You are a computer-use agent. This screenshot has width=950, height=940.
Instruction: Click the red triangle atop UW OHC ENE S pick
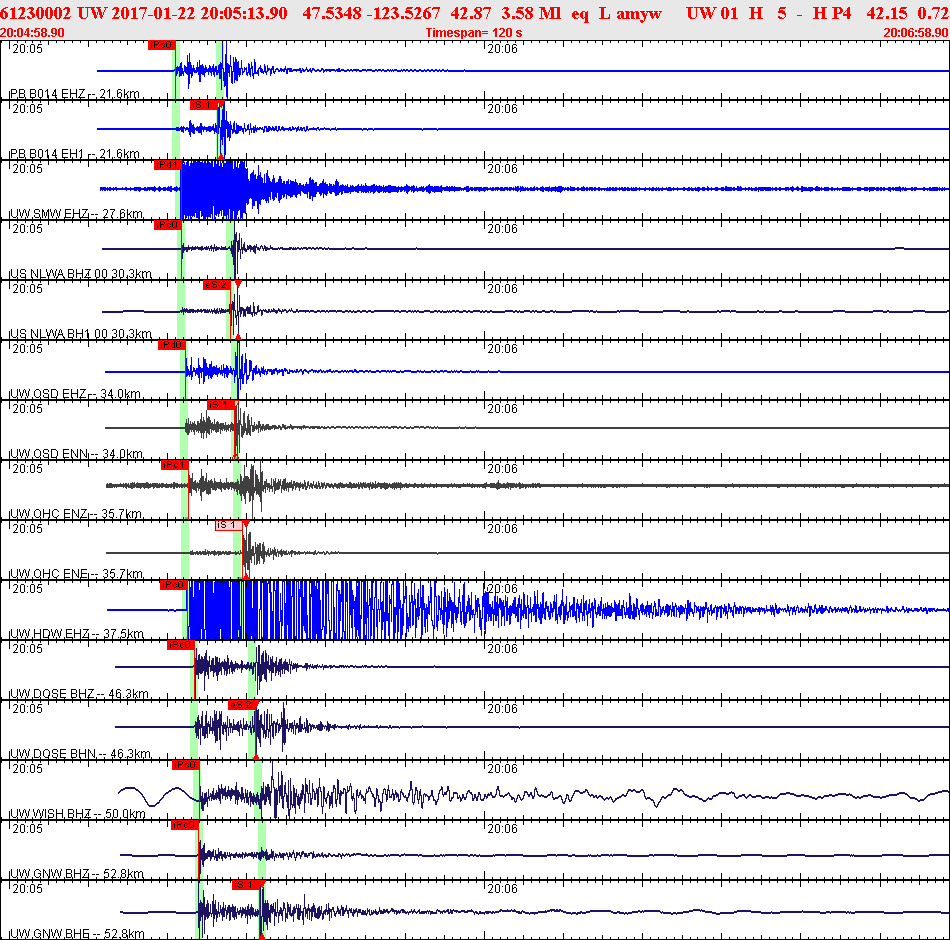246,525
